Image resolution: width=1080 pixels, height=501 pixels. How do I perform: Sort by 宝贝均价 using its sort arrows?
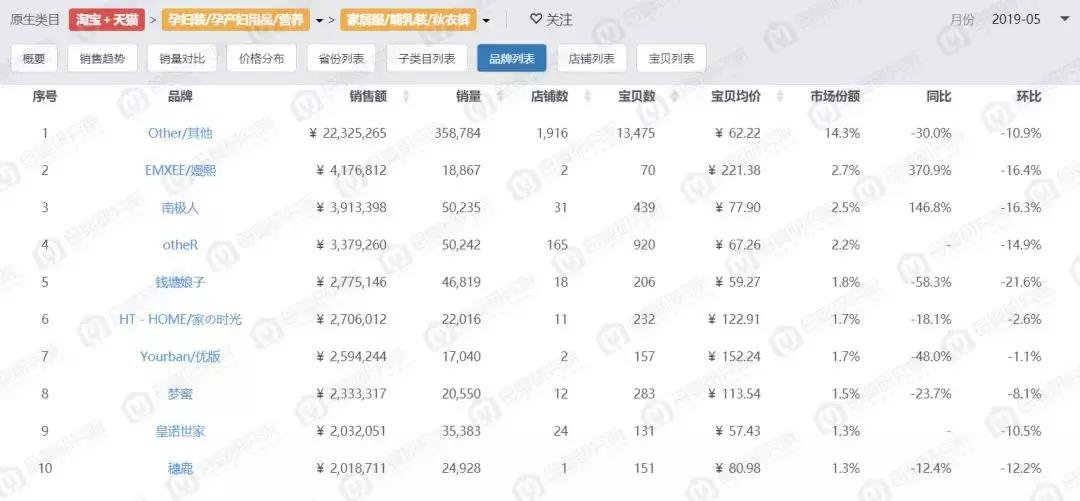tap(780, 97)
